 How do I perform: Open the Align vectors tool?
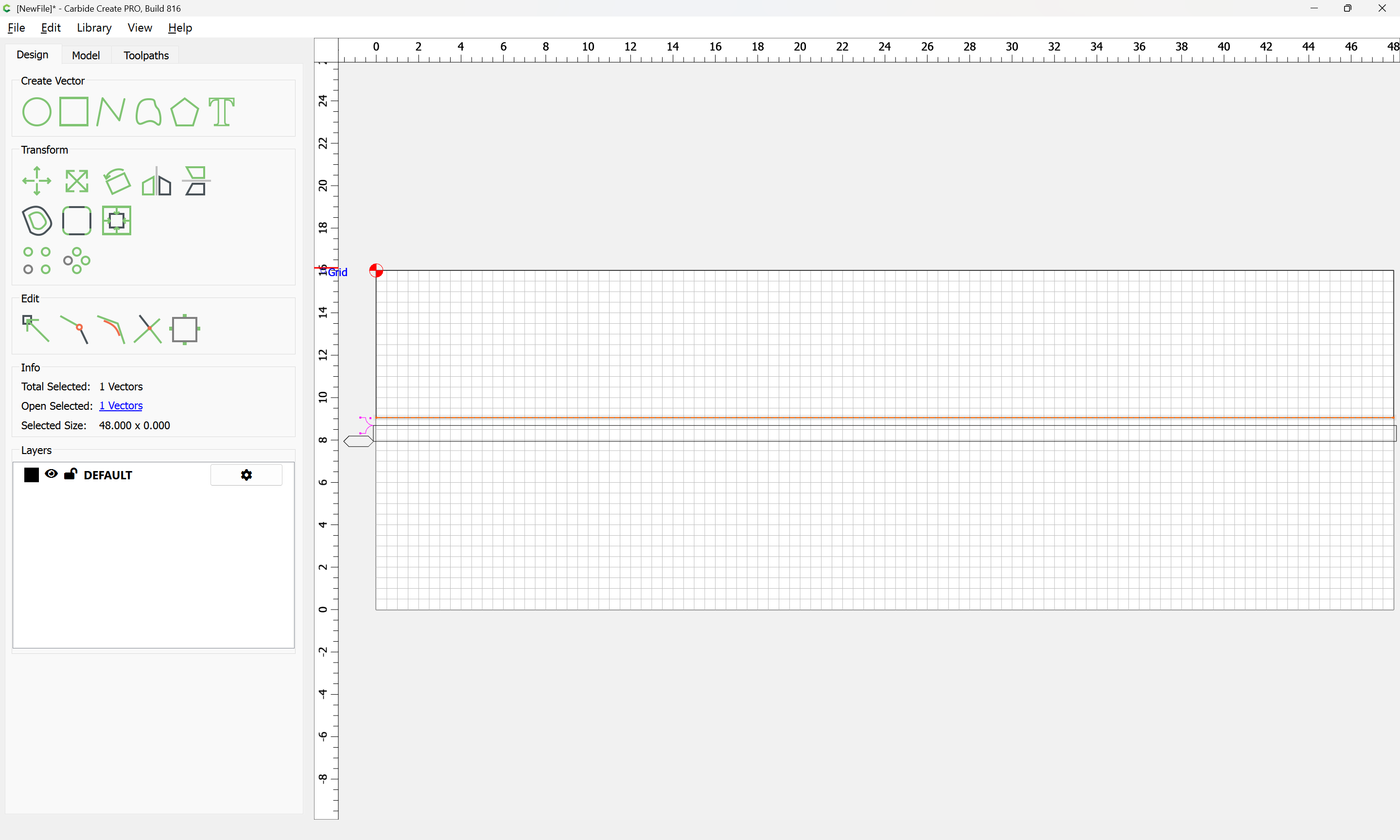tap(196, 181)
